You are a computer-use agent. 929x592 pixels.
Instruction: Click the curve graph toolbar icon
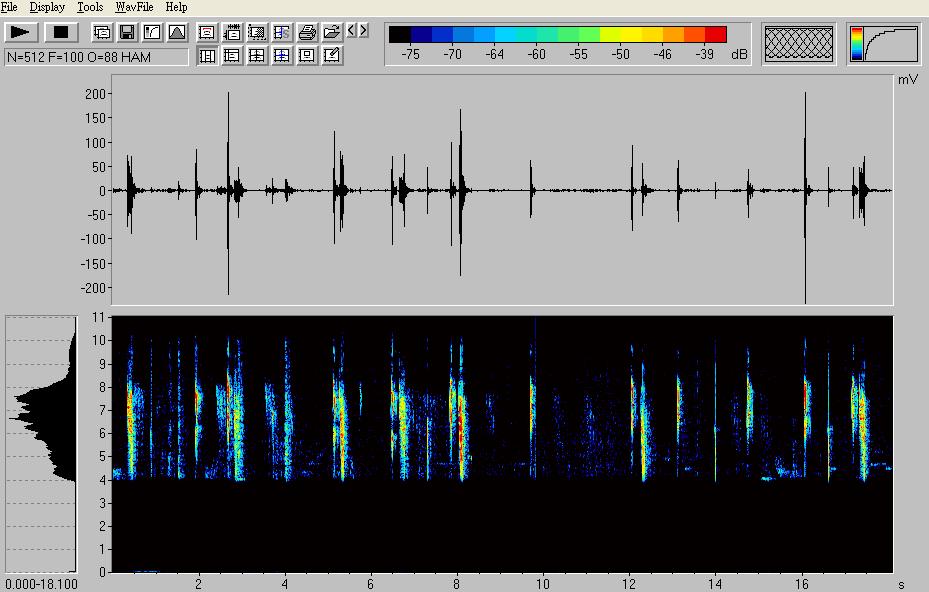[x=152, y=32]
